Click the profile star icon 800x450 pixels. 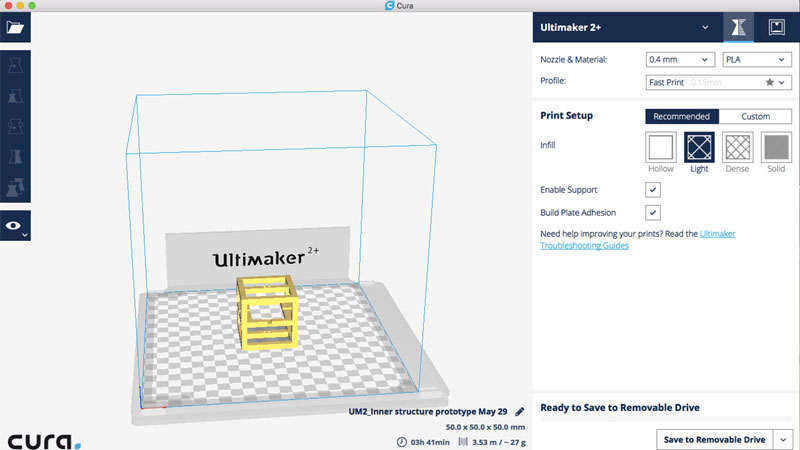coord(769,82)
